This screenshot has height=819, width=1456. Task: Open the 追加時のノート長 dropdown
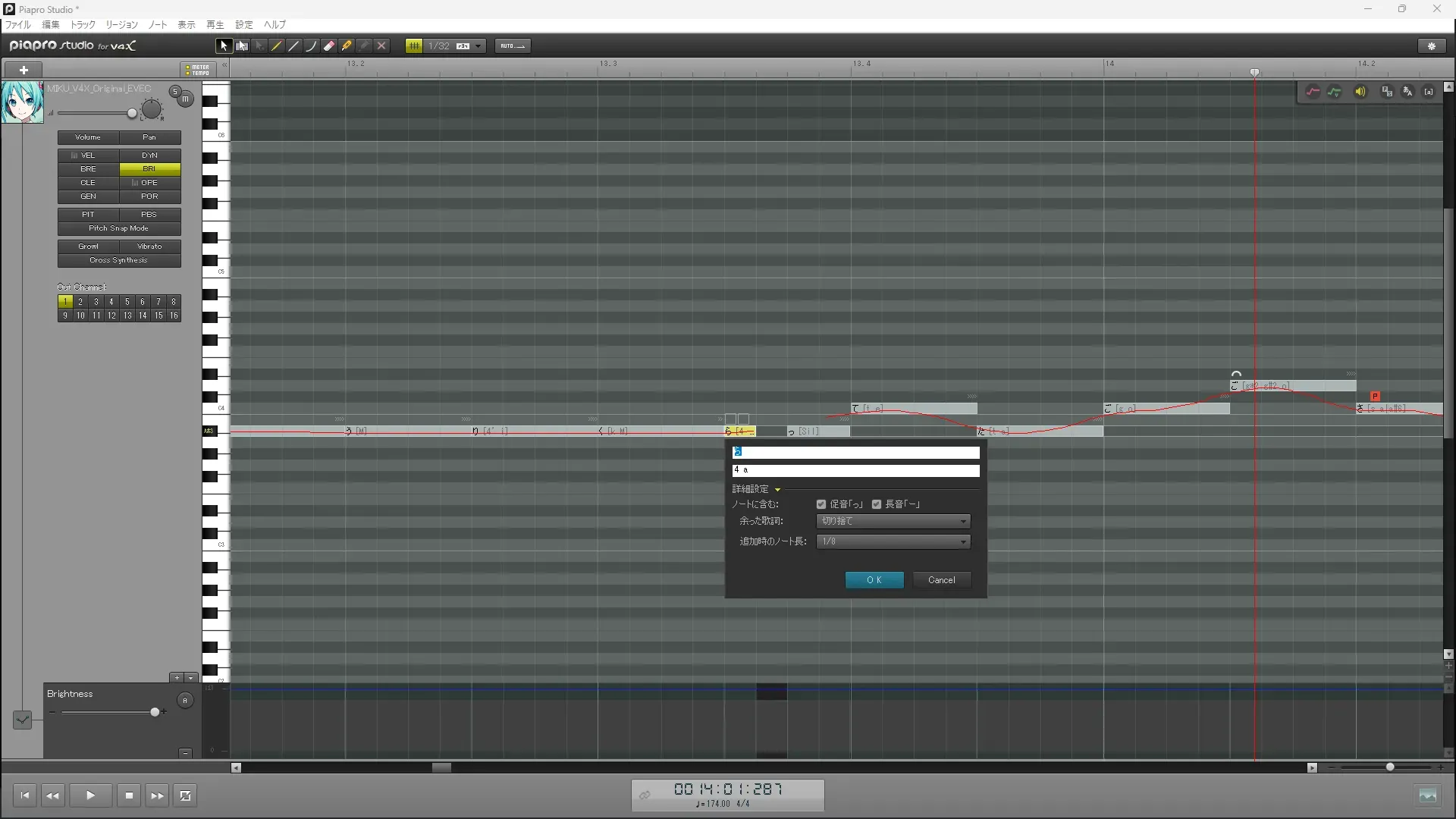tap(893, 541)
